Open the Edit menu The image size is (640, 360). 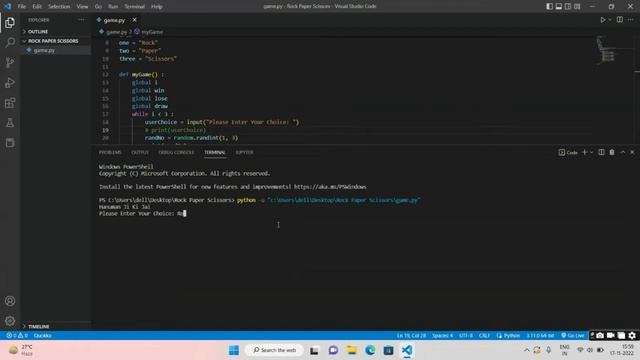[x=37, y=7]
